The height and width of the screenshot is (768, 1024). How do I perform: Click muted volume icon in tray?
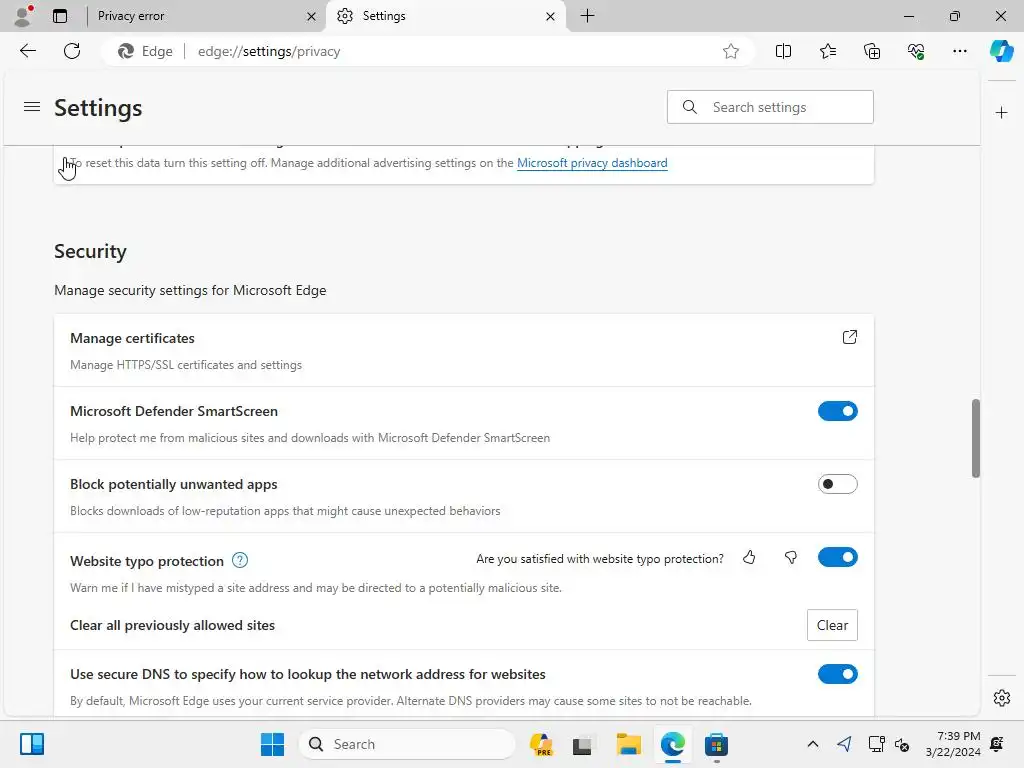[902, 744]
